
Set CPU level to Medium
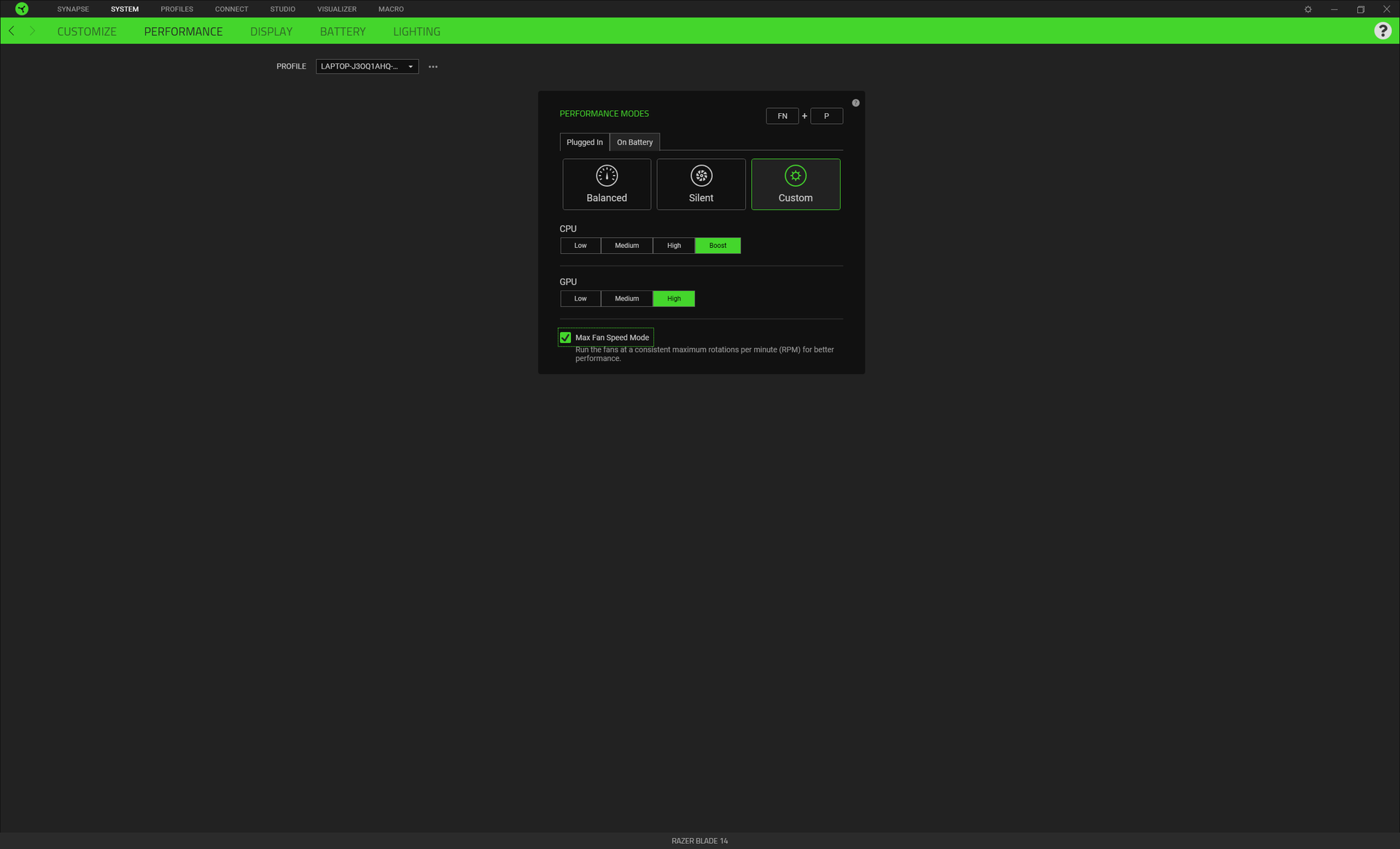click(626, 246)
